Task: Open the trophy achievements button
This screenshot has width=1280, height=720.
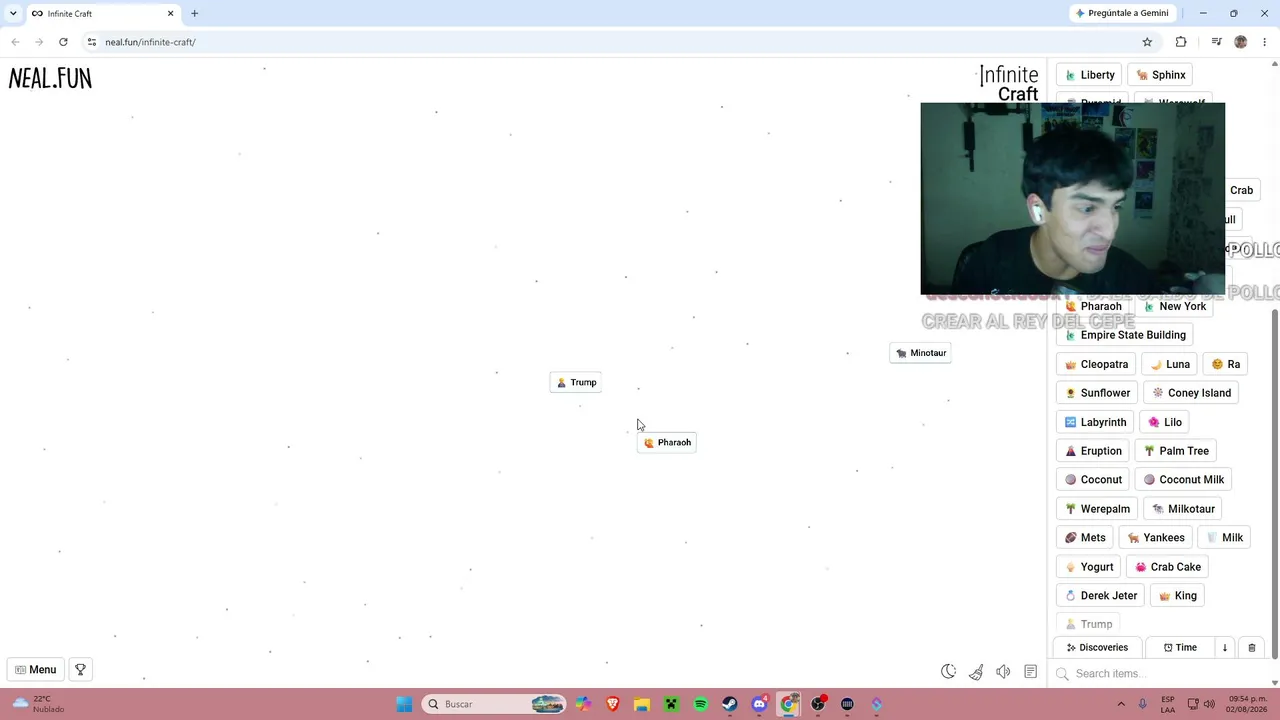Action: [80, 670]
